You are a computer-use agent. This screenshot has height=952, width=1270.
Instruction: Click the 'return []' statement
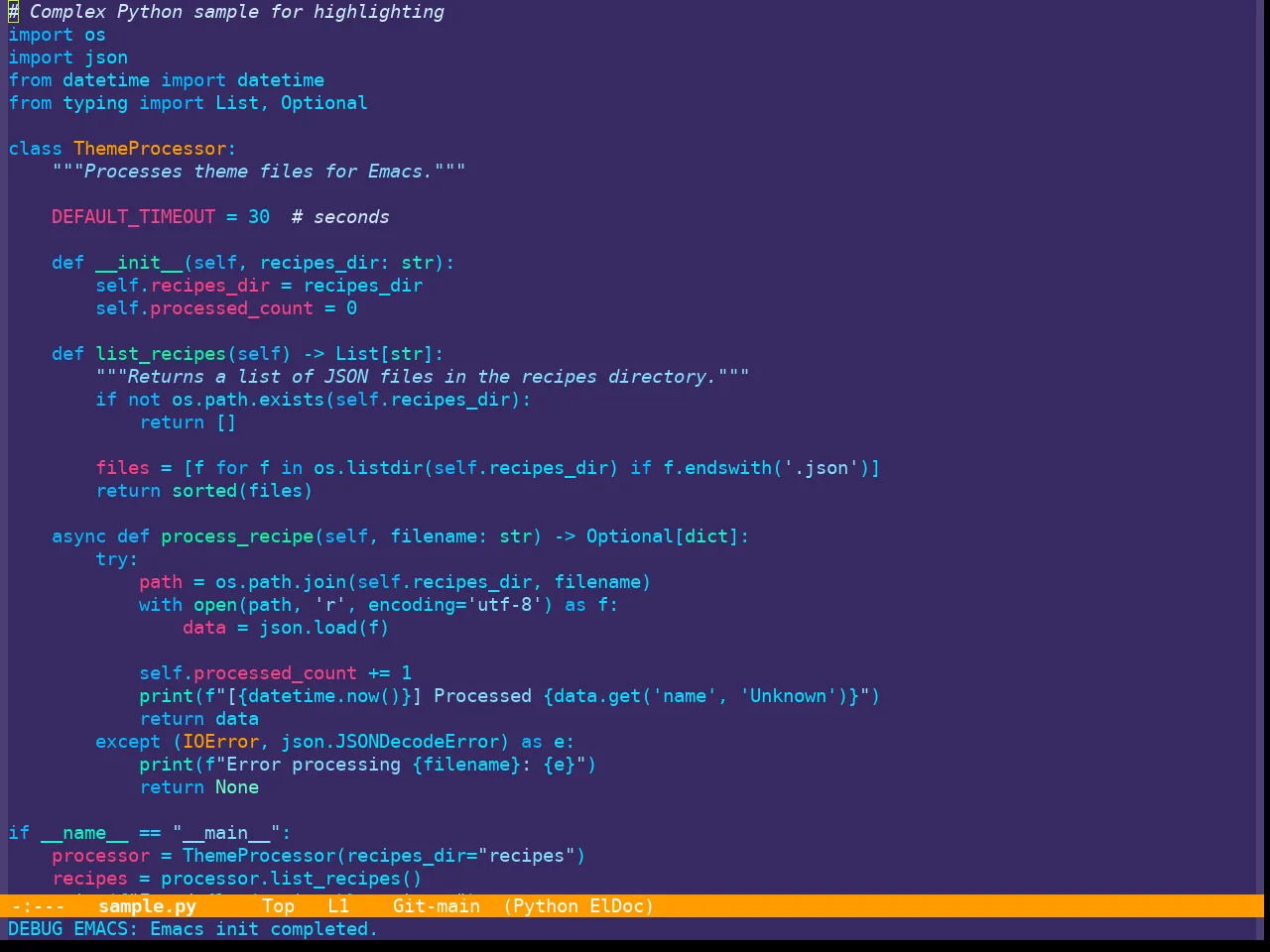(188, 422)
